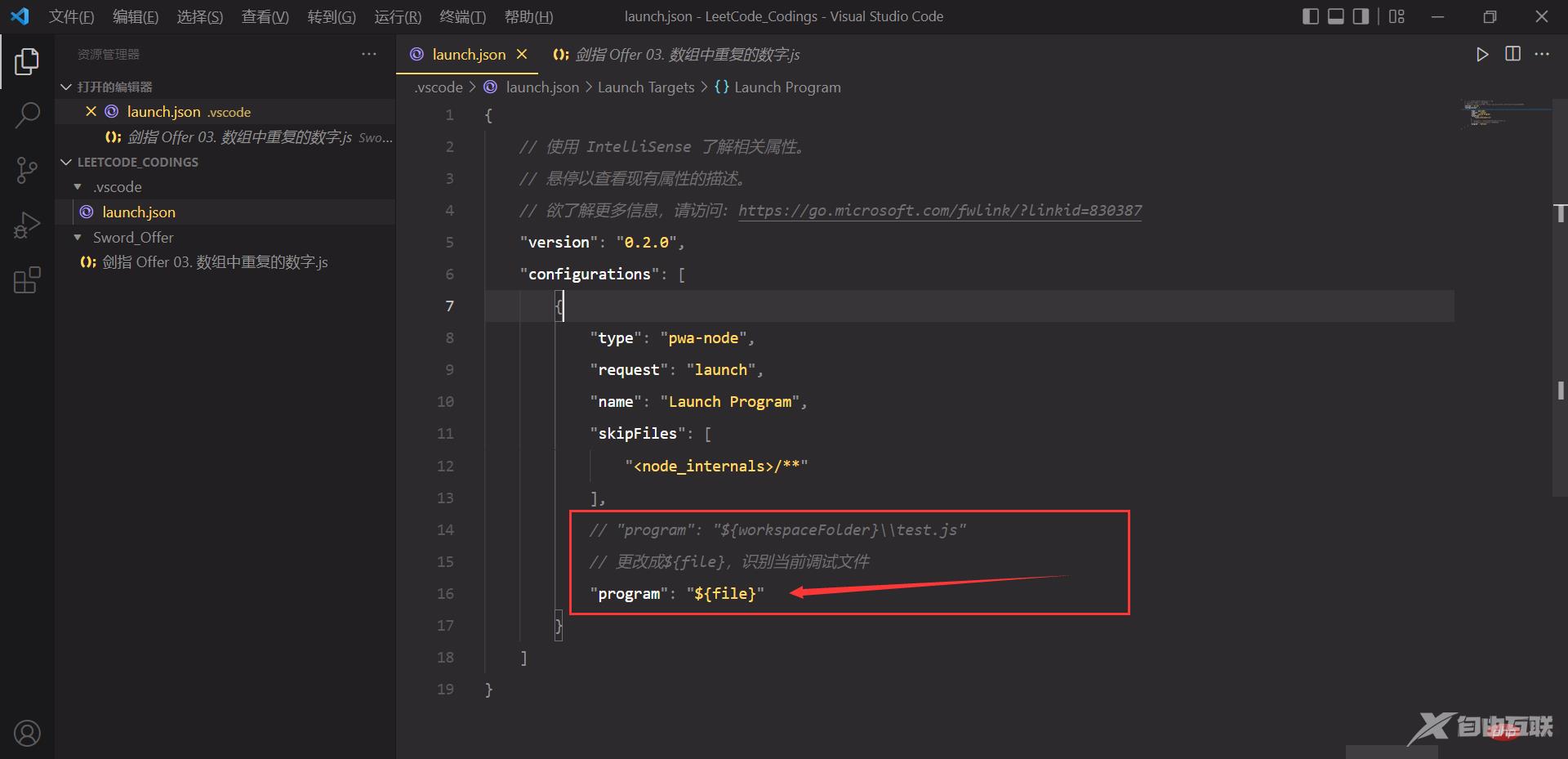The image size is (1568, 759).
Task: Select 剑指 Offer 03 js in open editors
Action: pyautogui.click(x=225, y=136)
